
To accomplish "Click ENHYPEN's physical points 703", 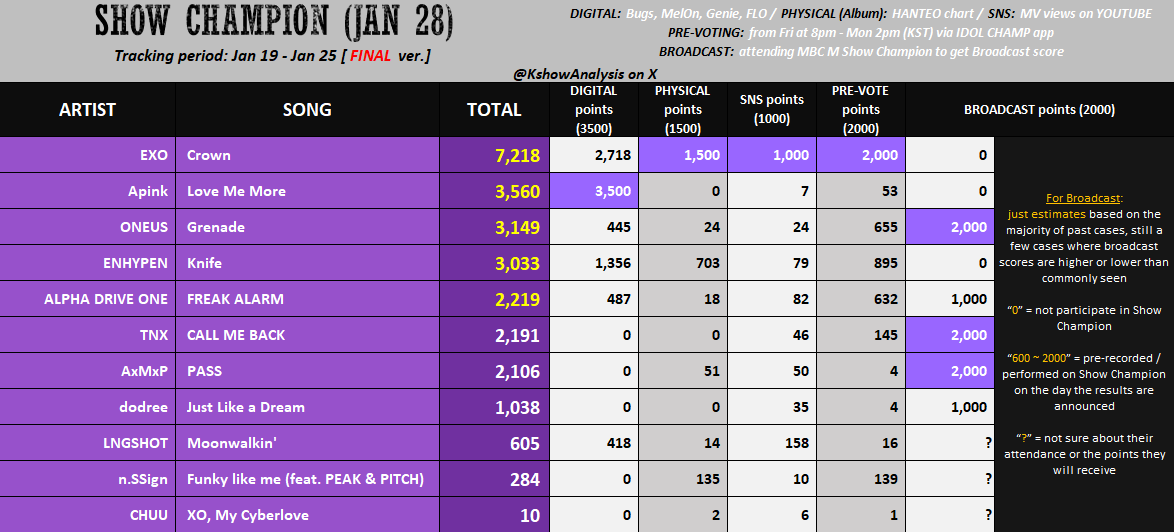I will [x=683, y=263].
